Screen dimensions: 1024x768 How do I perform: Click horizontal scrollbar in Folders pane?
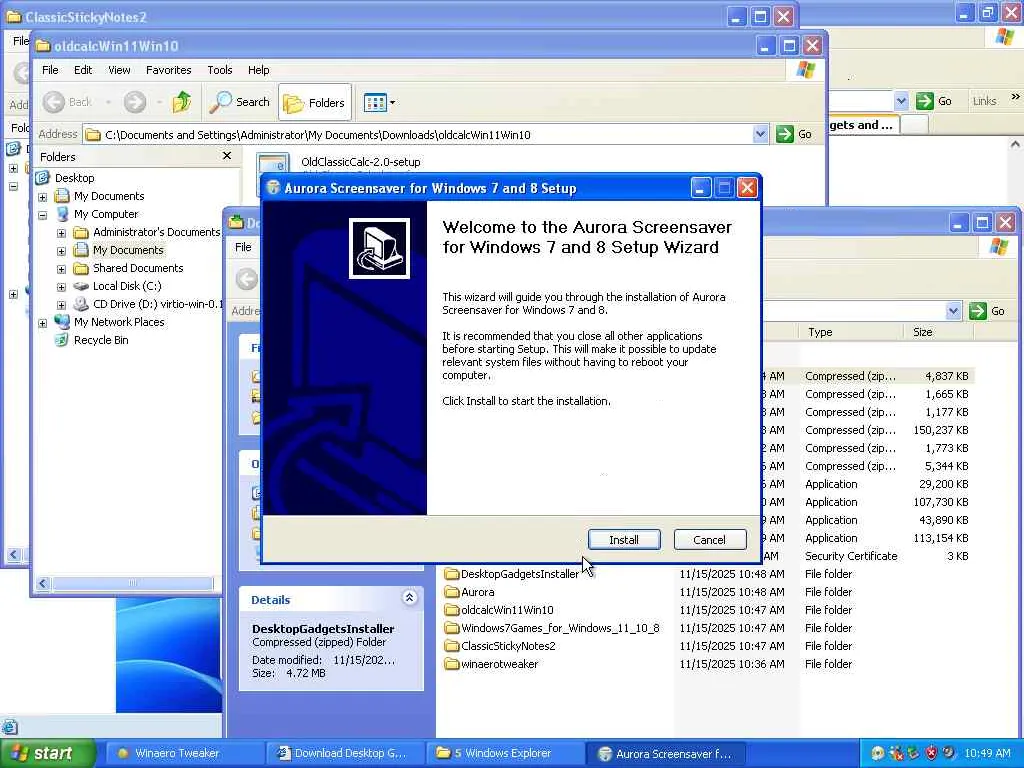coord(133,583)
